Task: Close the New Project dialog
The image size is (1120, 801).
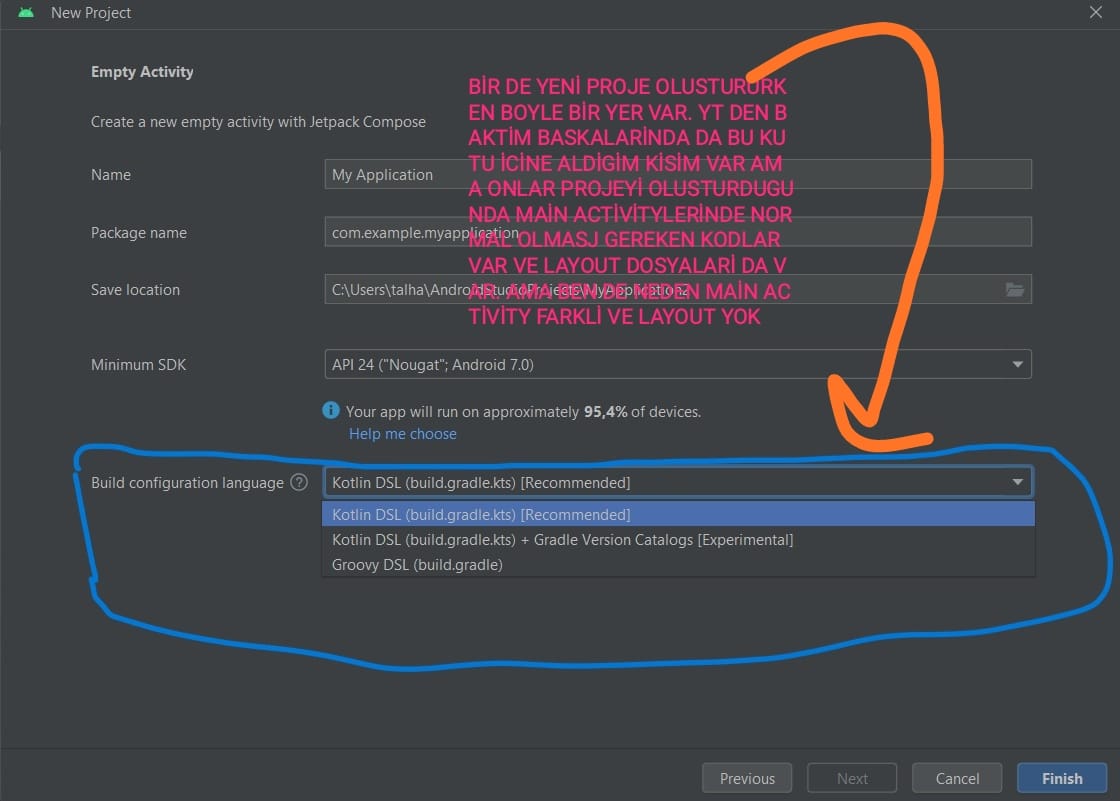Action: (x=1096, y=12)
